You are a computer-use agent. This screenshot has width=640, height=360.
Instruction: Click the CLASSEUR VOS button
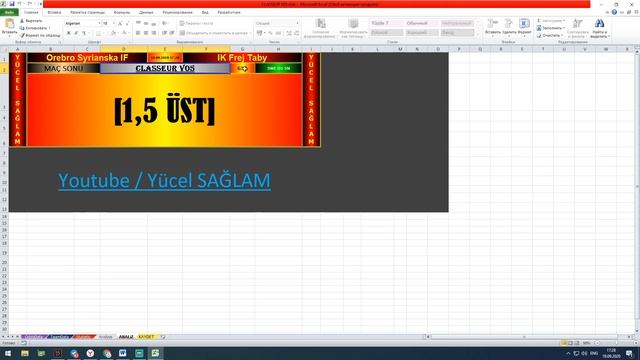pos(165,68)
